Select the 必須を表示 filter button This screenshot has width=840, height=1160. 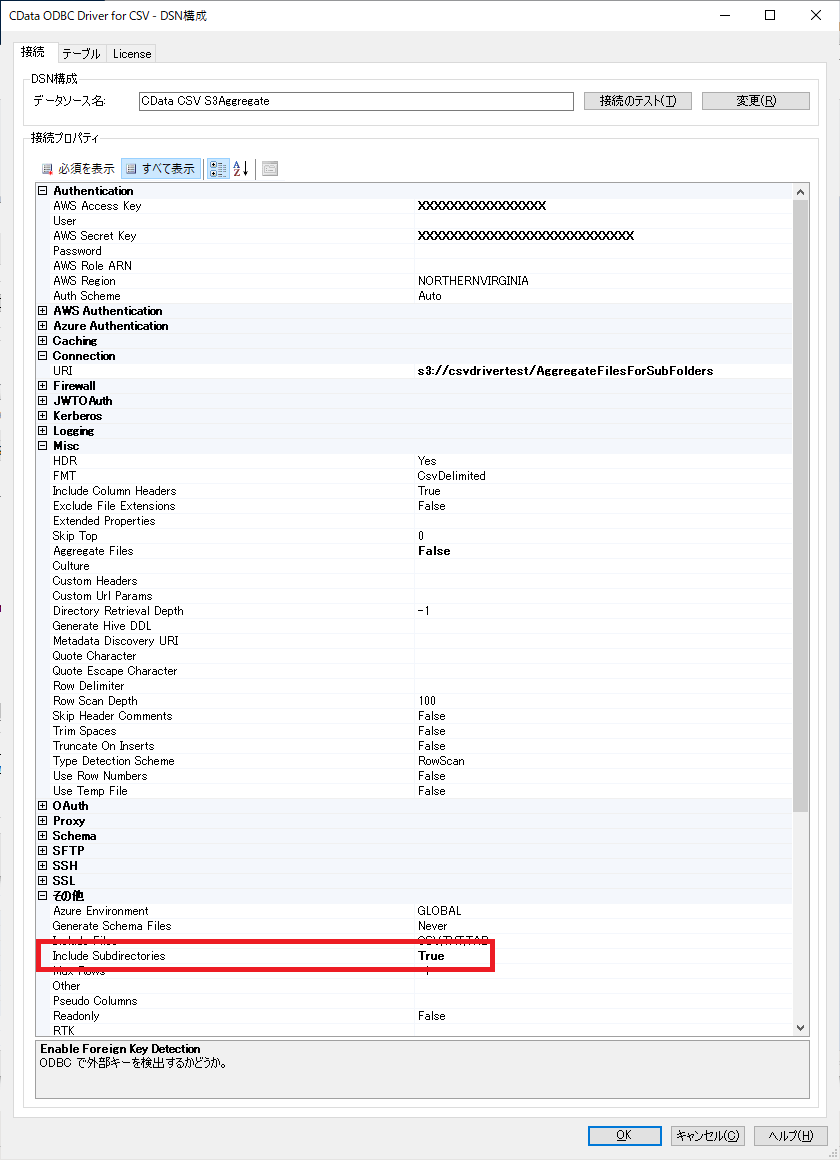tap(78, 169)
